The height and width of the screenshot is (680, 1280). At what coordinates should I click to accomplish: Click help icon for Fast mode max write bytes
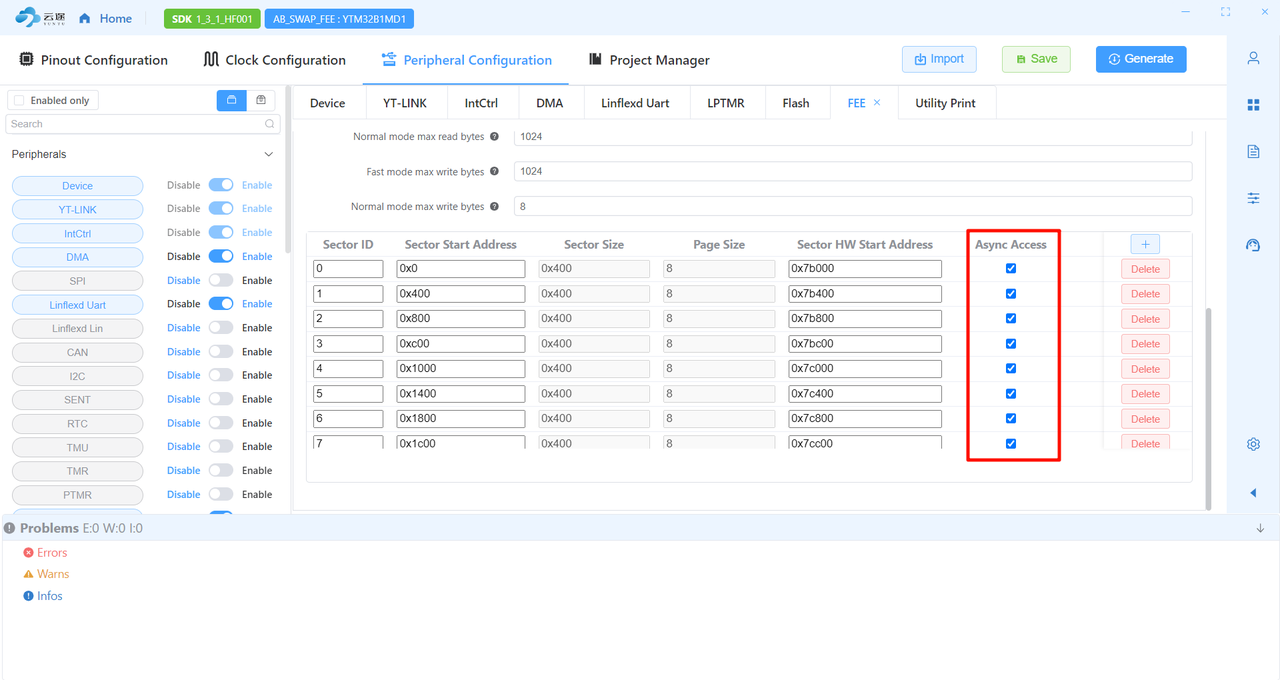coord(494,172)
